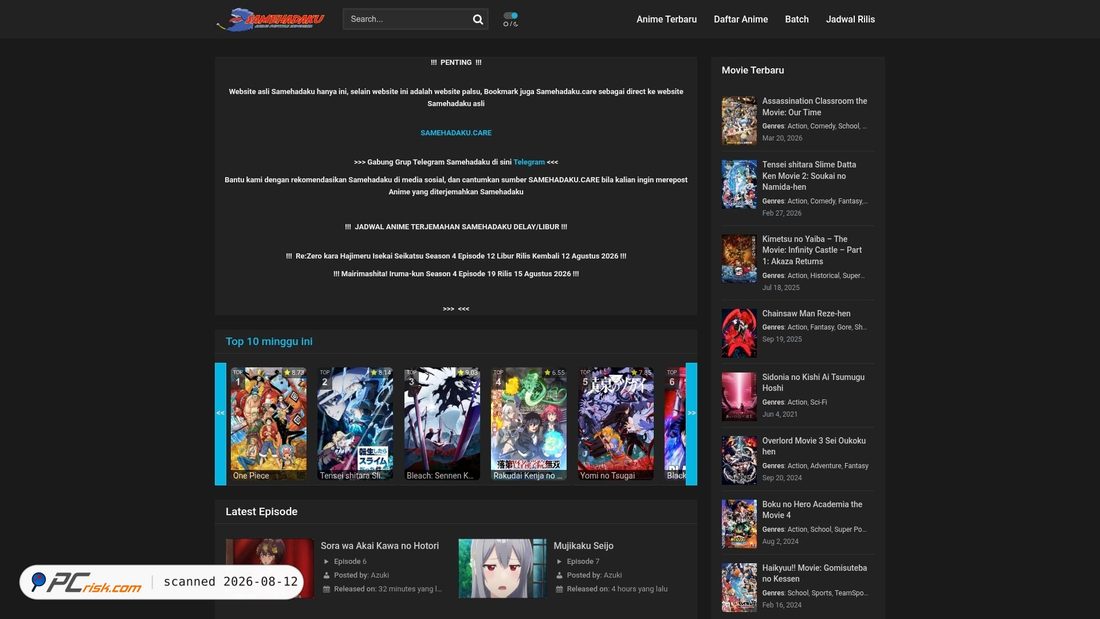Open Tensei shitara Slime Movie 2 title

pyautogui.click(x=810, y=175)
